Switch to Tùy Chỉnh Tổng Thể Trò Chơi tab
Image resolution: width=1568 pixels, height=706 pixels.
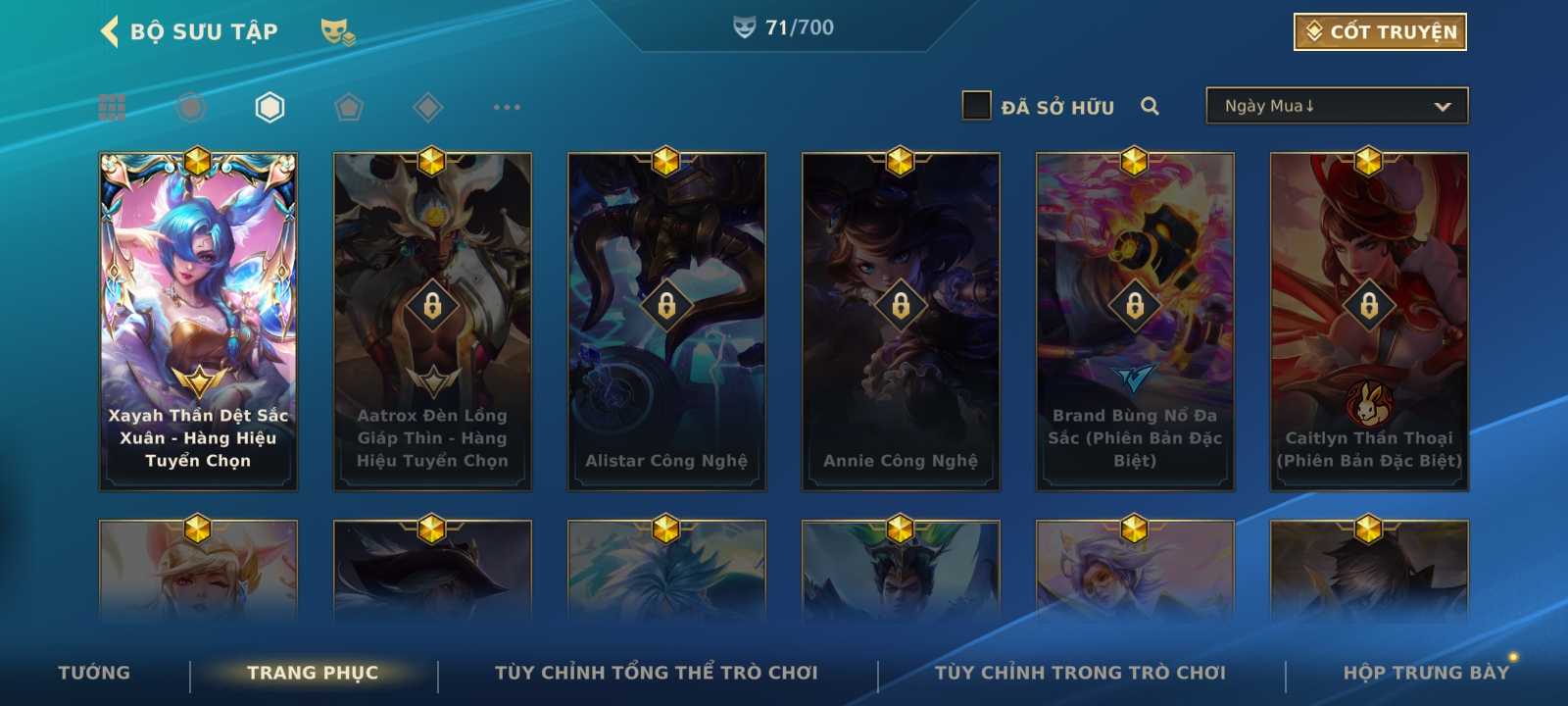click(x=656, y=673)
